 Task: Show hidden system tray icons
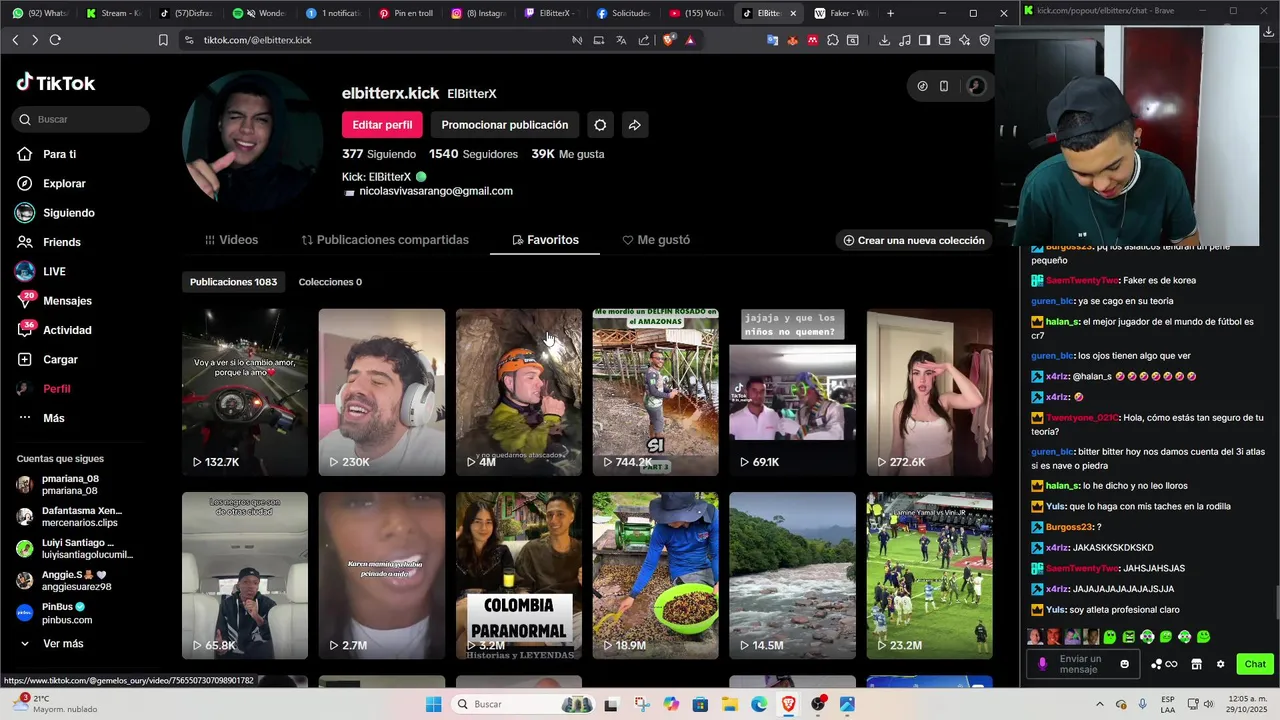click(1100, 704)
